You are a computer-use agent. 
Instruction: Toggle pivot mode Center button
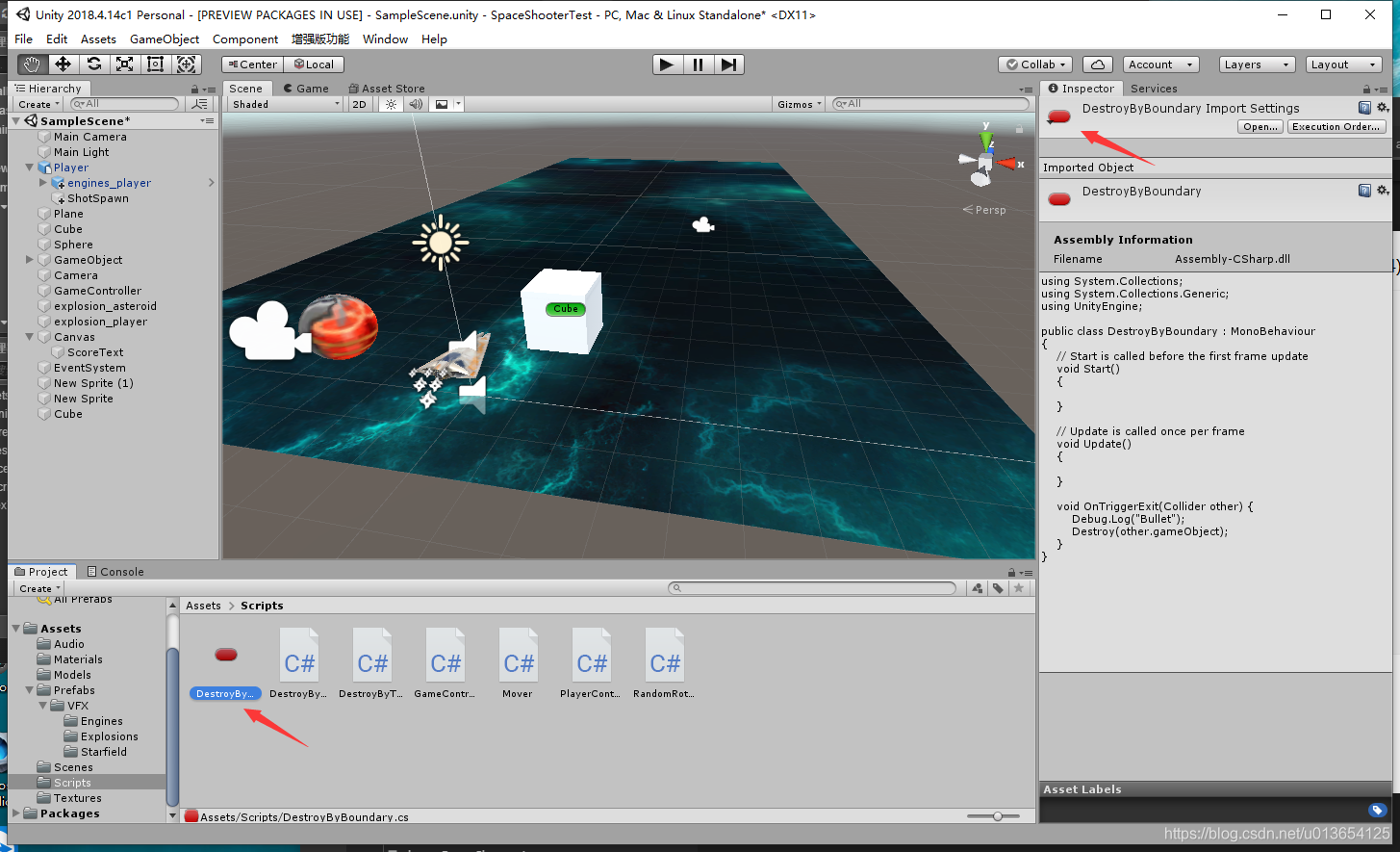coord(252,65)
